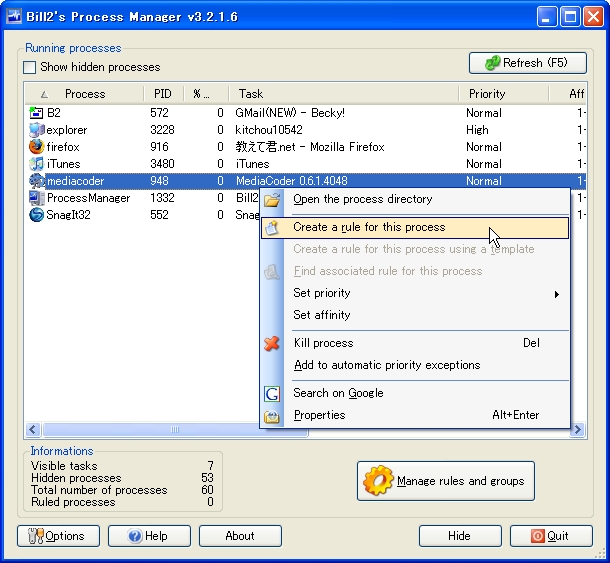Click the Properties icon in context menu
610x563 pixels.
(272, 416)
